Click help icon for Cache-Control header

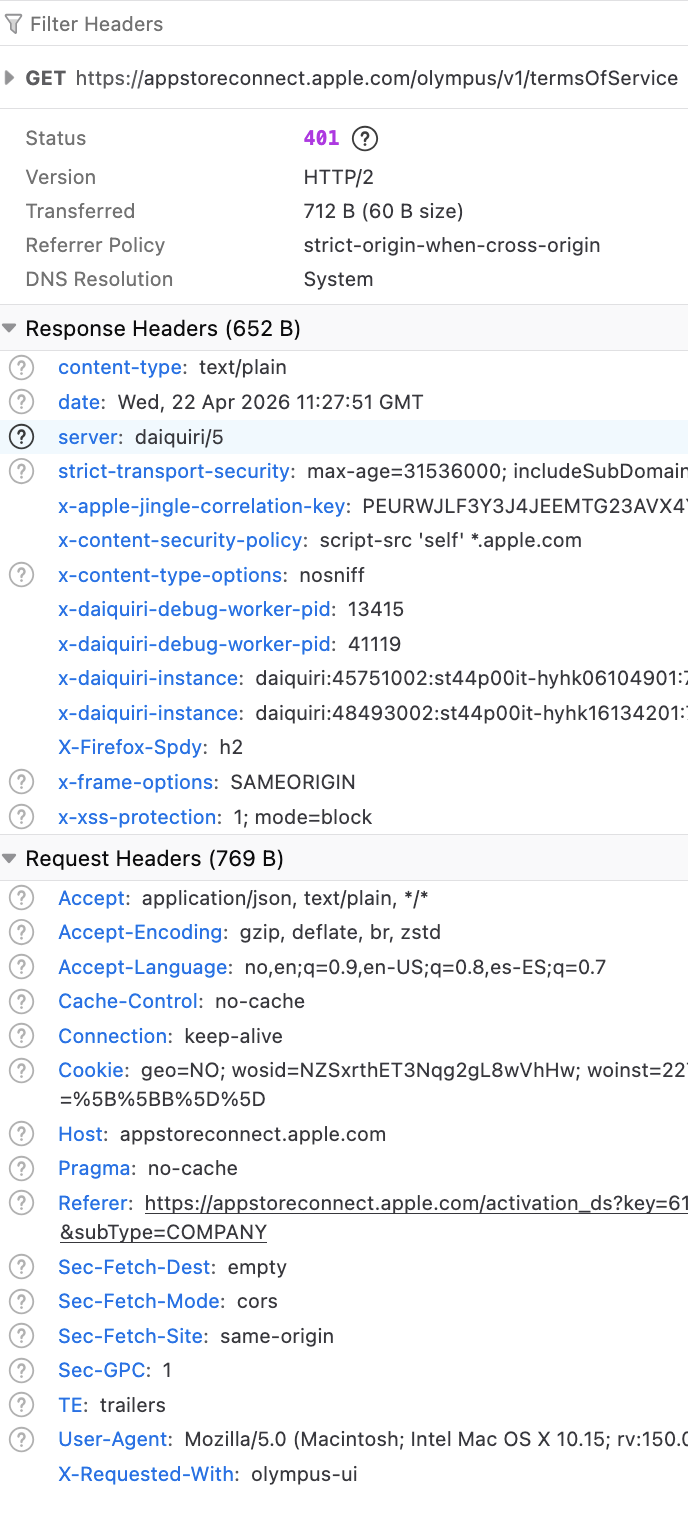click(x=20, y=1002)
